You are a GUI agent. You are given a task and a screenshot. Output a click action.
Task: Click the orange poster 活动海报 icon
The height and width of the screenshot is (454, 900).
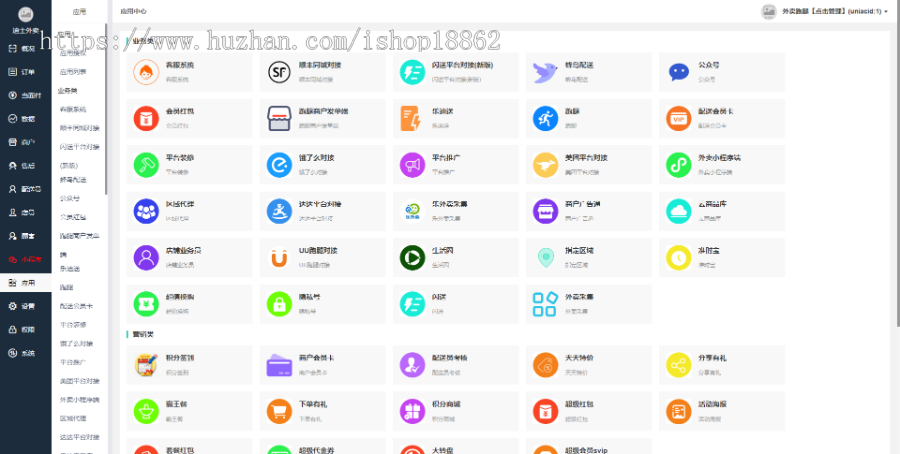[x=678, y=411]
